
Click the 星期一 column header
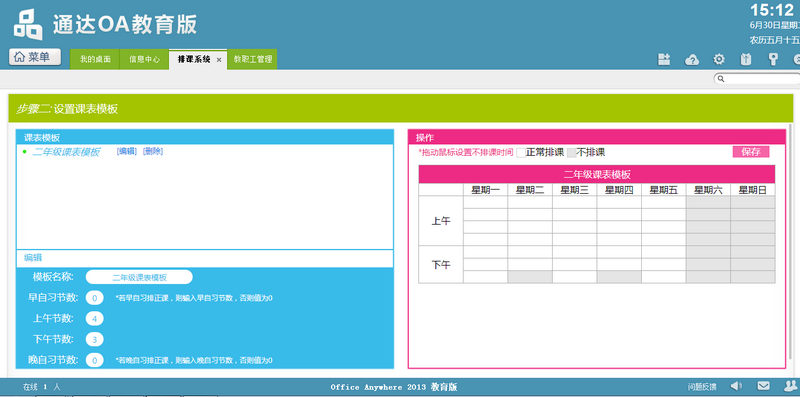(485, 190)
